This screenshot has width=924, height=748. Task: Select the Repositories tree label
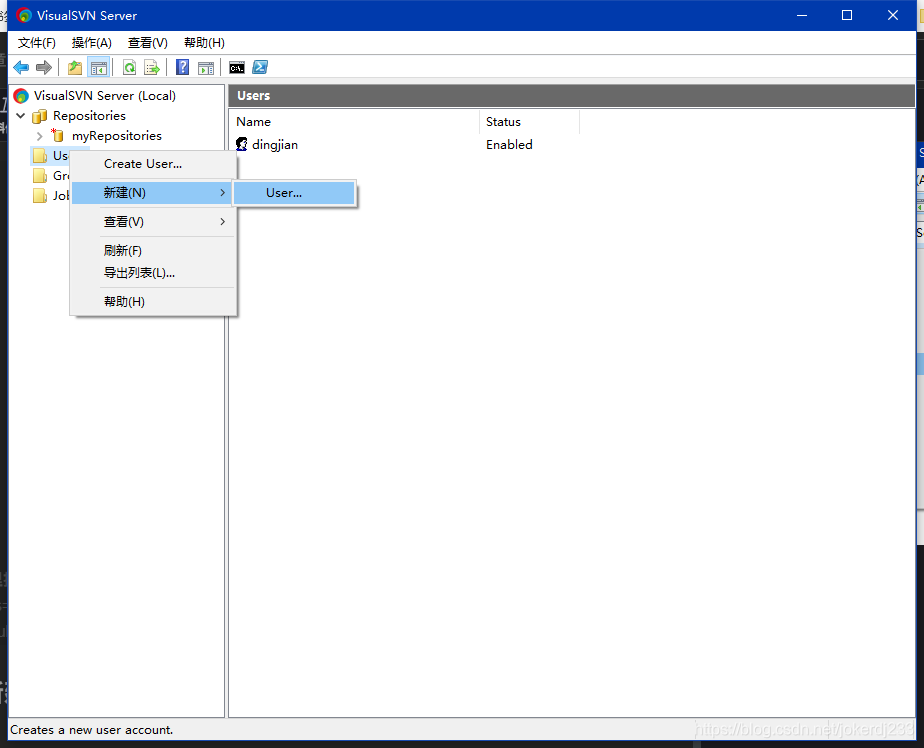[89, 116]
